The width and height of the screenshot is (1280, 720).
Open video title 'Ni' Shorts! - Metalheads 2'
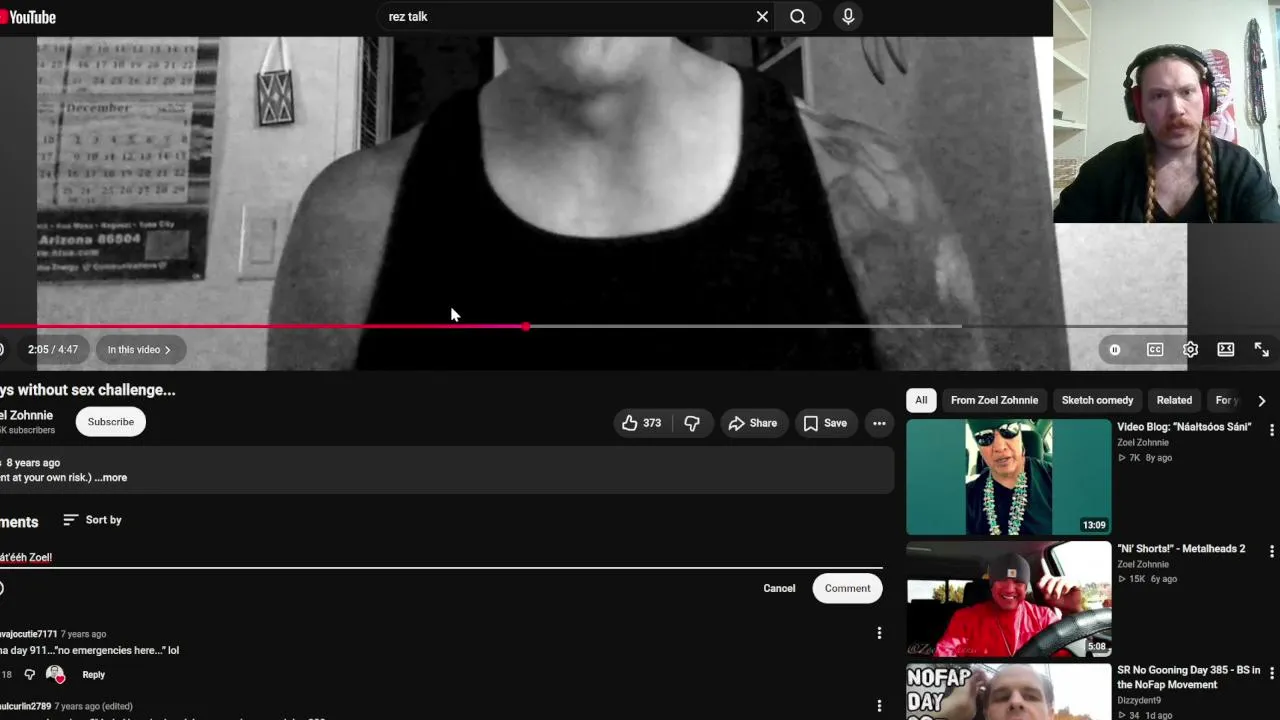(x=1181, y=549)
